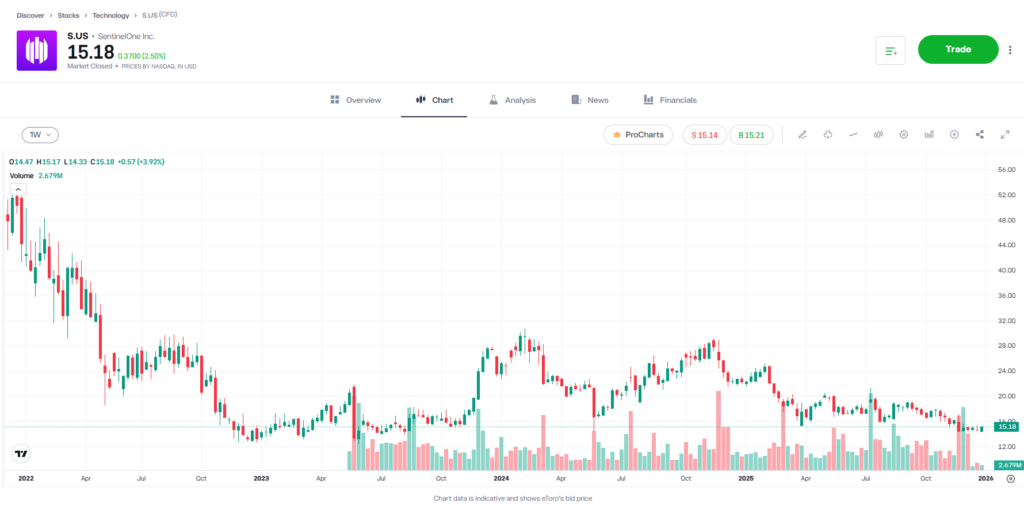Image resolution: width=1024 pixels, height=507 pixels.
Task: Expand chart to fullscreen
Action: pyautogui.click(x=1005, y=134)
